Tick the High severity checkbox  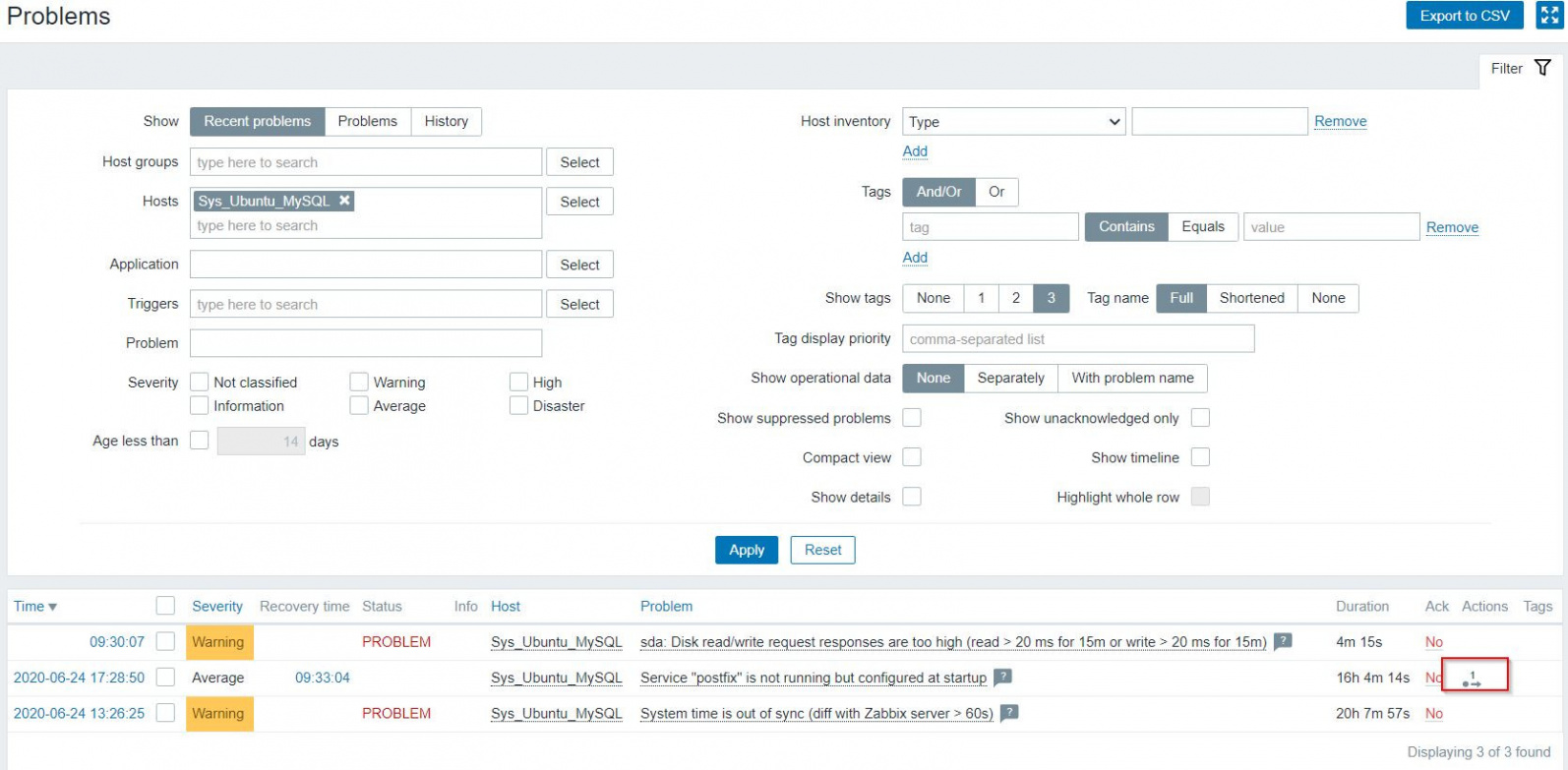[x=518, y=383]
